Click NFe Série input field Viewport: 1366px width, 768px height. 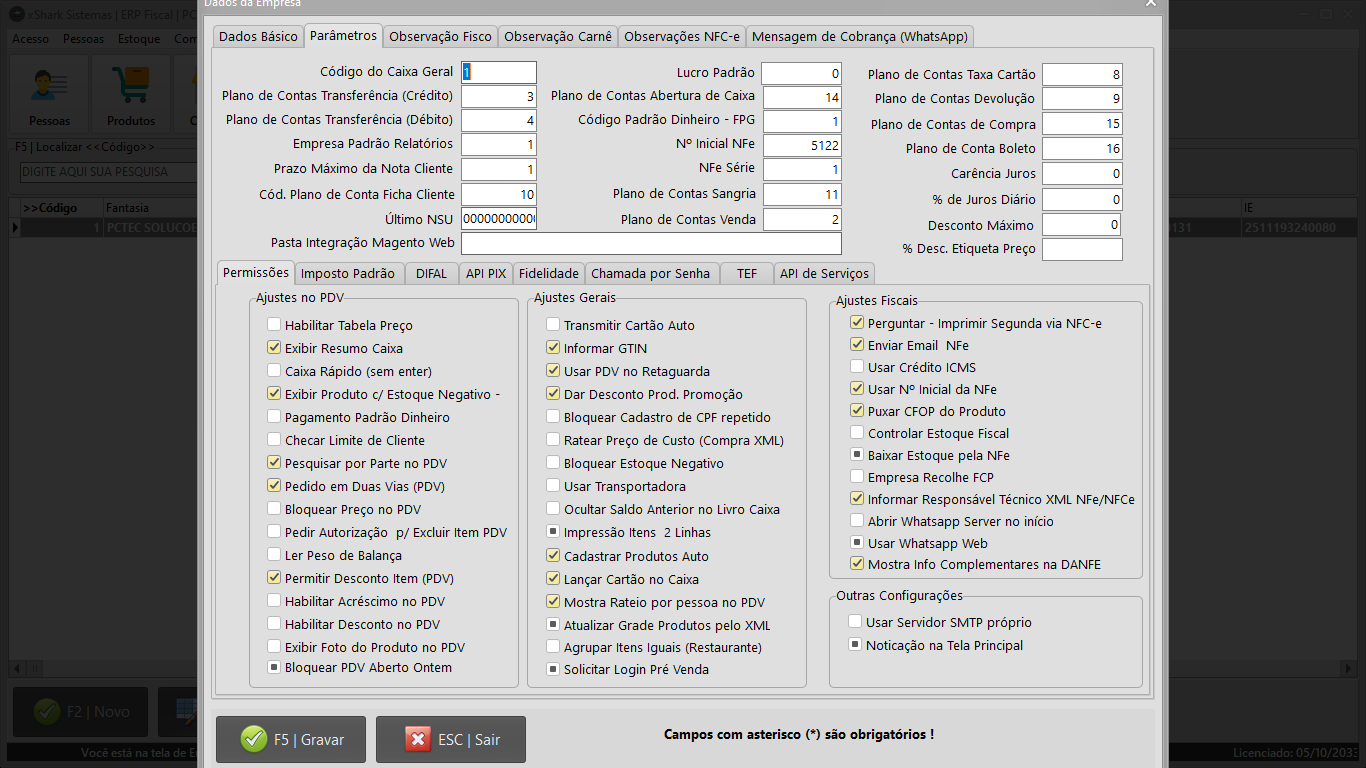[x=801, y=169]
